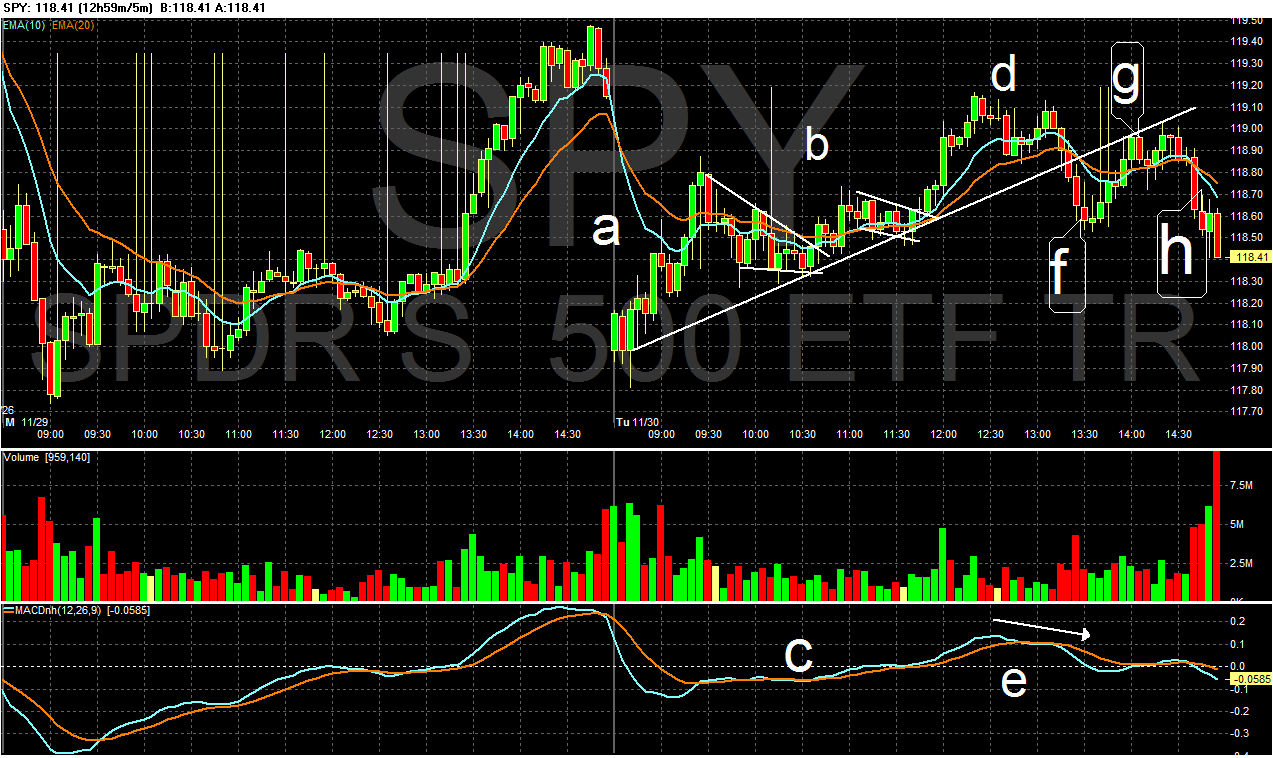The height and width of the screenshot is (758, 1273).
Task: Click the MACD line color legend icon
Action: [7, 609]
